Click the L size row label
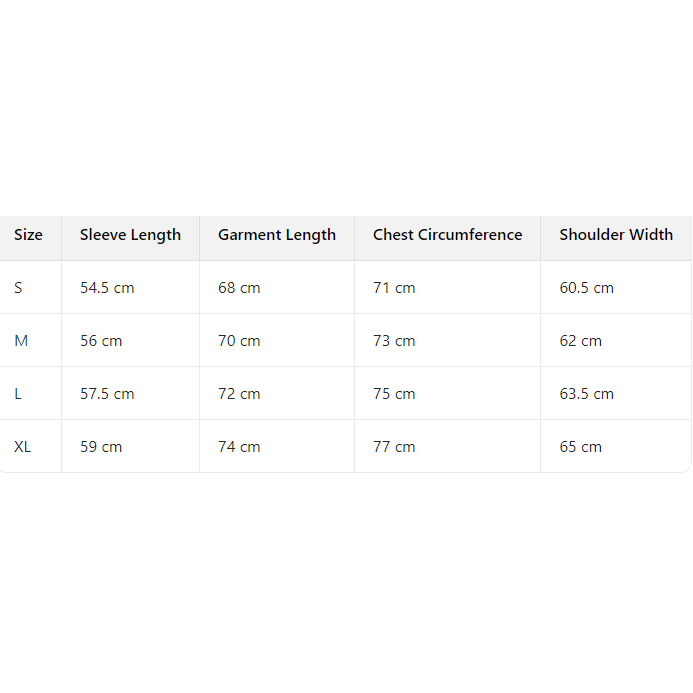 click(18, 394)
